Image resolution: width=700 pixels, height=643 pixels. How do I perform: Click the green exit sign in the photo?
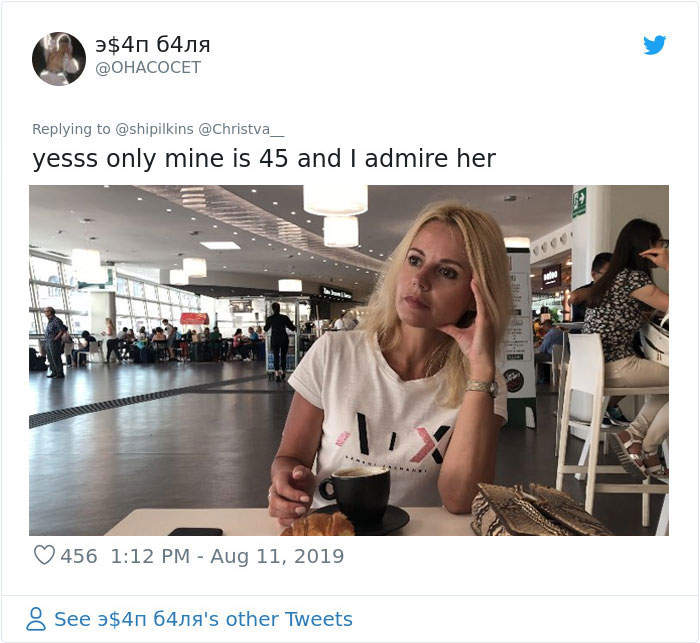(x=579, y=202)
